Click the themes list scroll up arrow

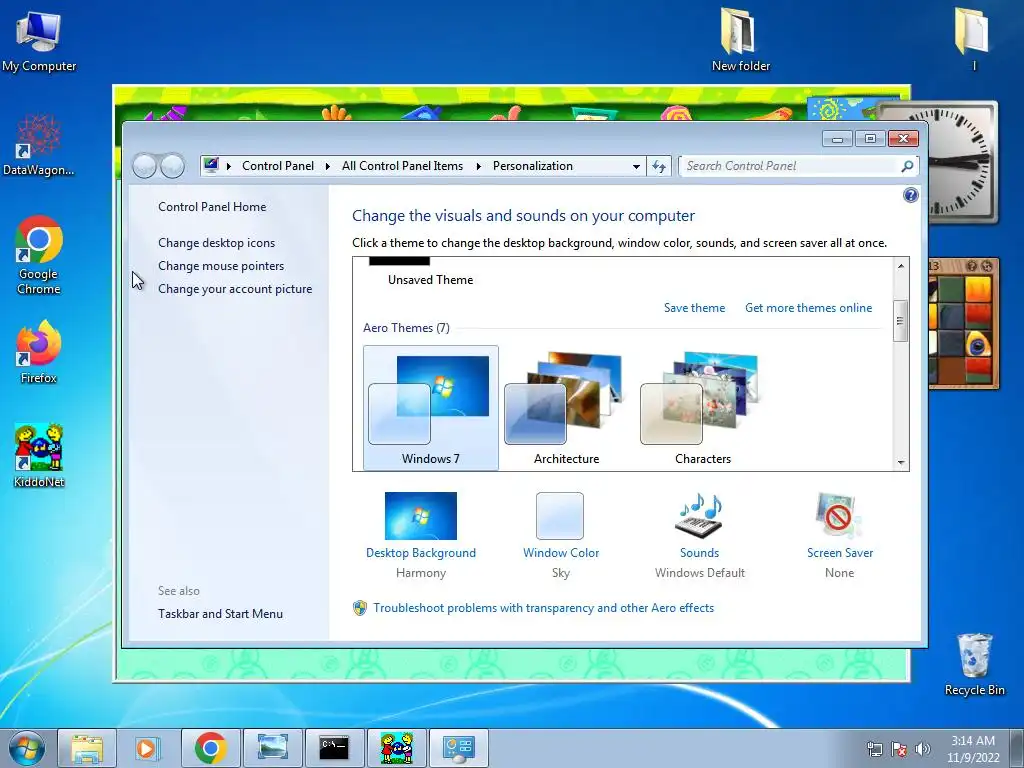point(901,266)
